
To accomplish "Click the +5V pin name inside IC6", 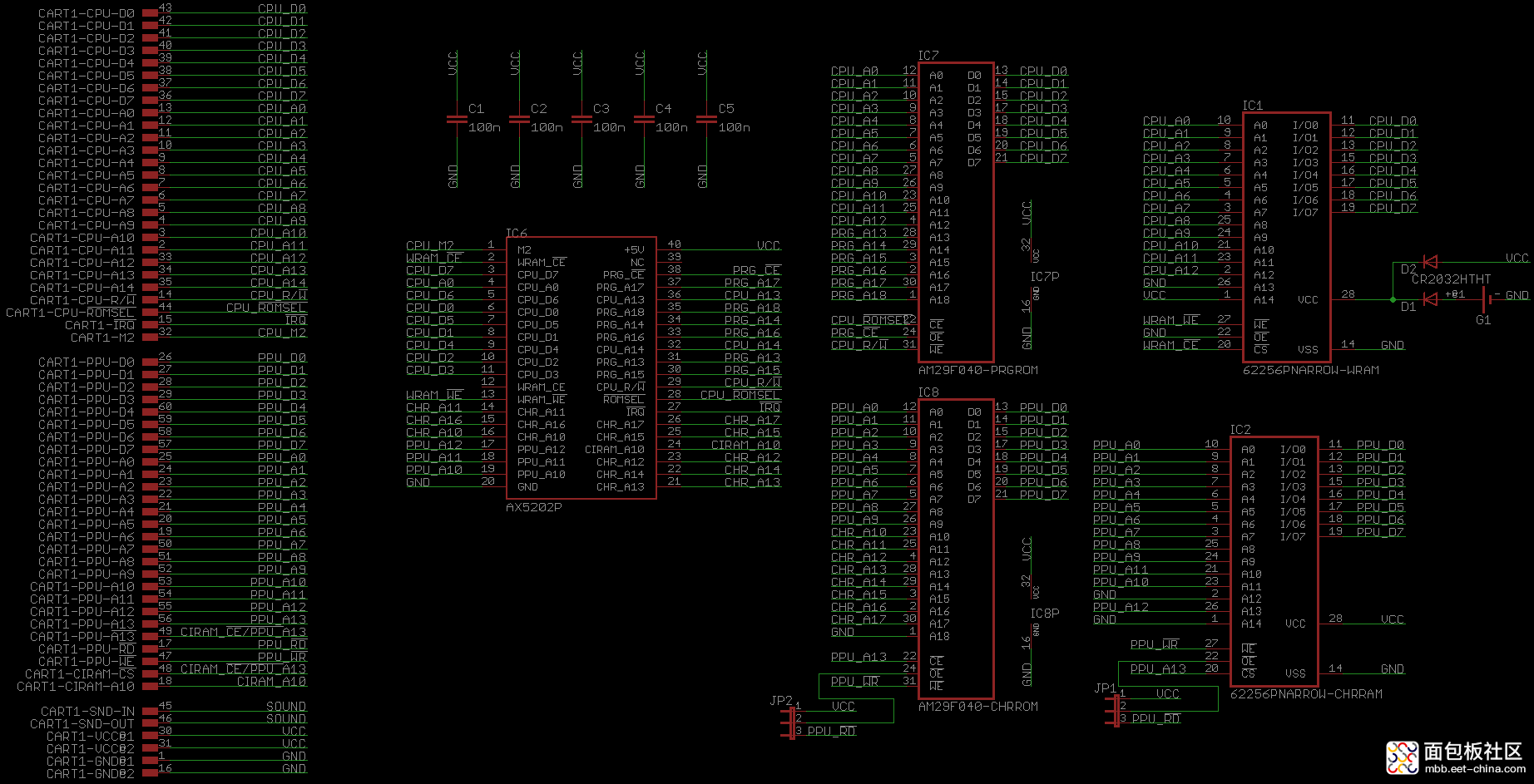I will pyautogui.click(x=634, y=250).
